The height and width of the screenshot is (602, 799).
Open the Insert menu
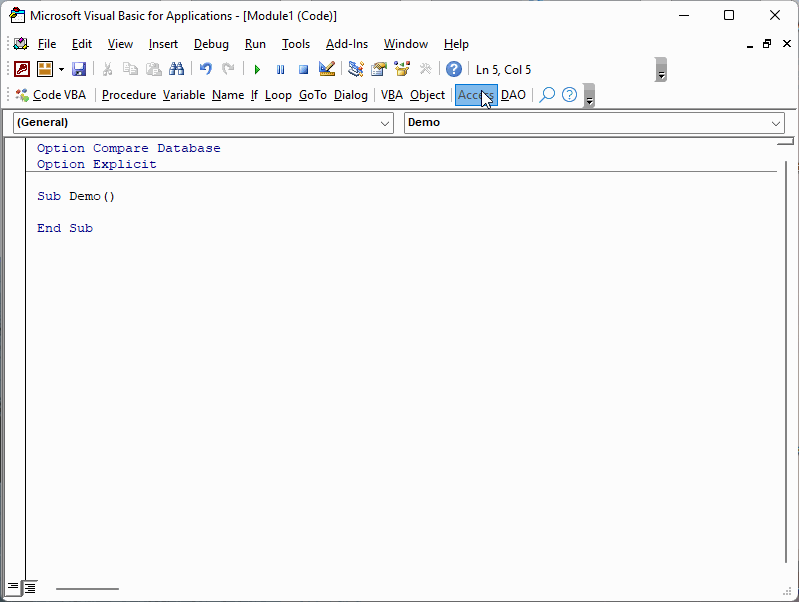pos(163,44)
